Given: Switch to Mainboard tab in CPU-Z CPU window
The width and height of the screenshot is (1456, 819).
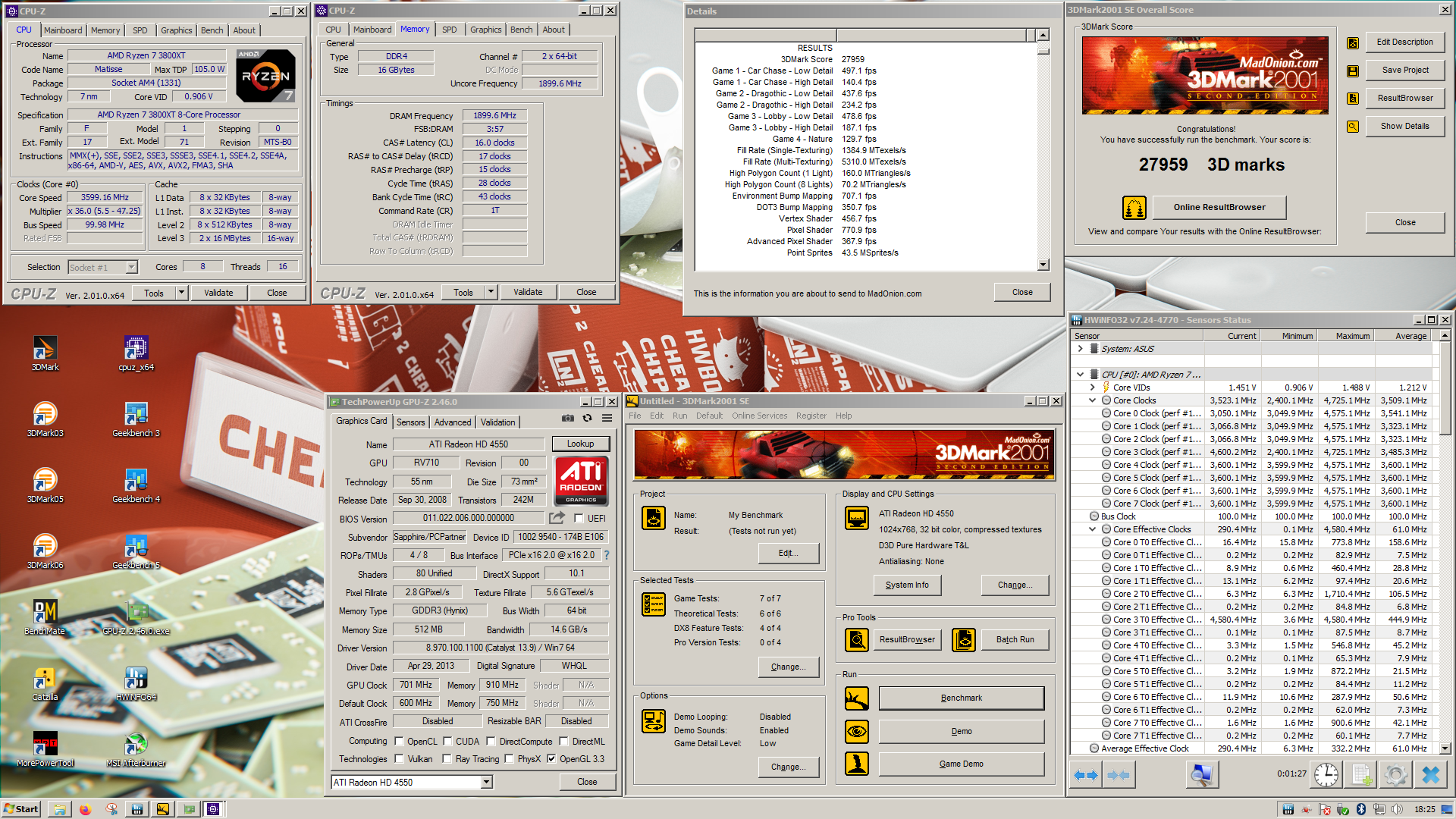Looking at the screenshot, I should point(63,30).
